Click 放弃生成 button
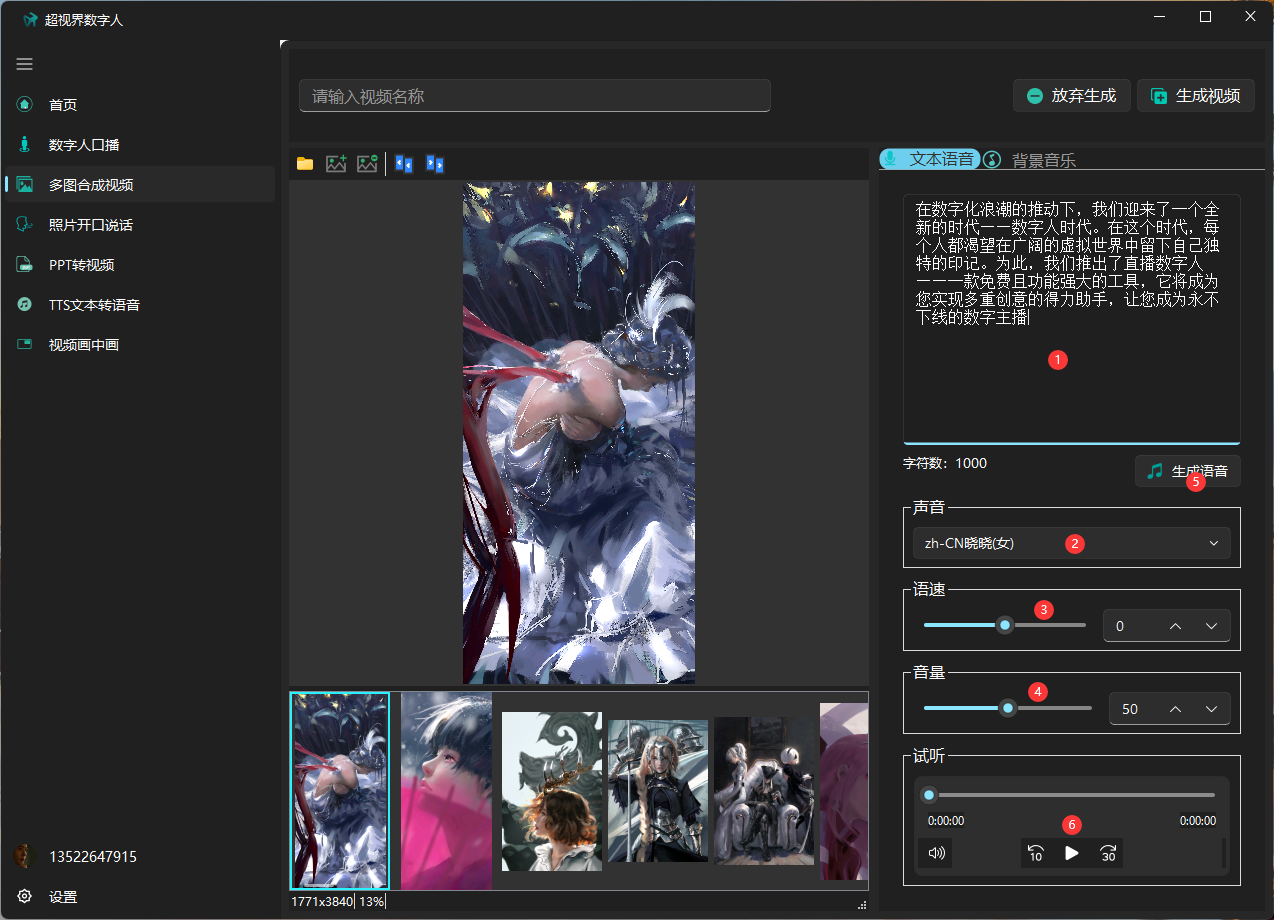Viewport: 1274px width, 920px height. (1072, 96)
